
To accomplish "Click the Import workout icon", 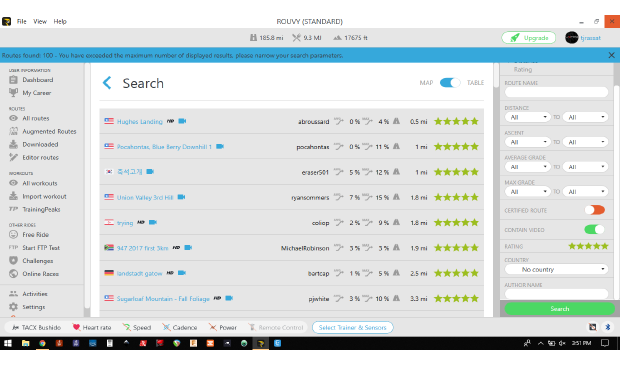I will pyautogui.click(x=13, y=196).
